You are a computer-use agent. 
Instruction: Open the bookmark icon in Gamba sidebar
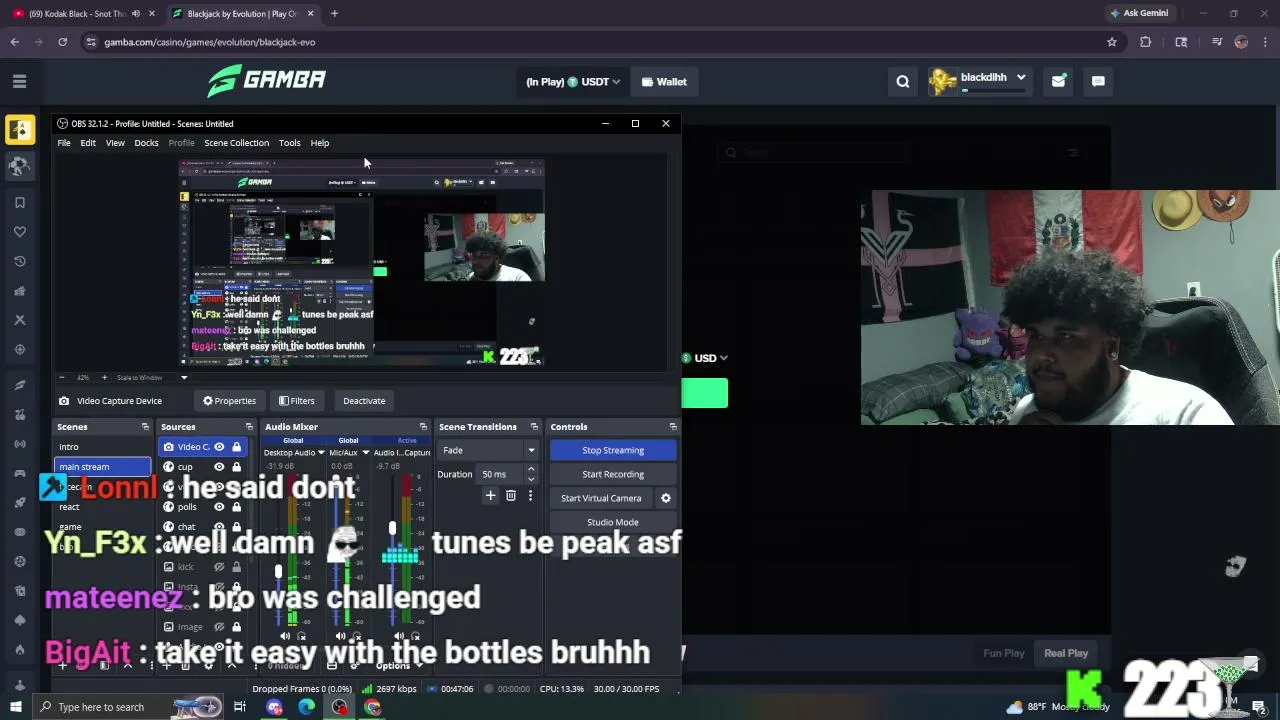tap(19, 202)
